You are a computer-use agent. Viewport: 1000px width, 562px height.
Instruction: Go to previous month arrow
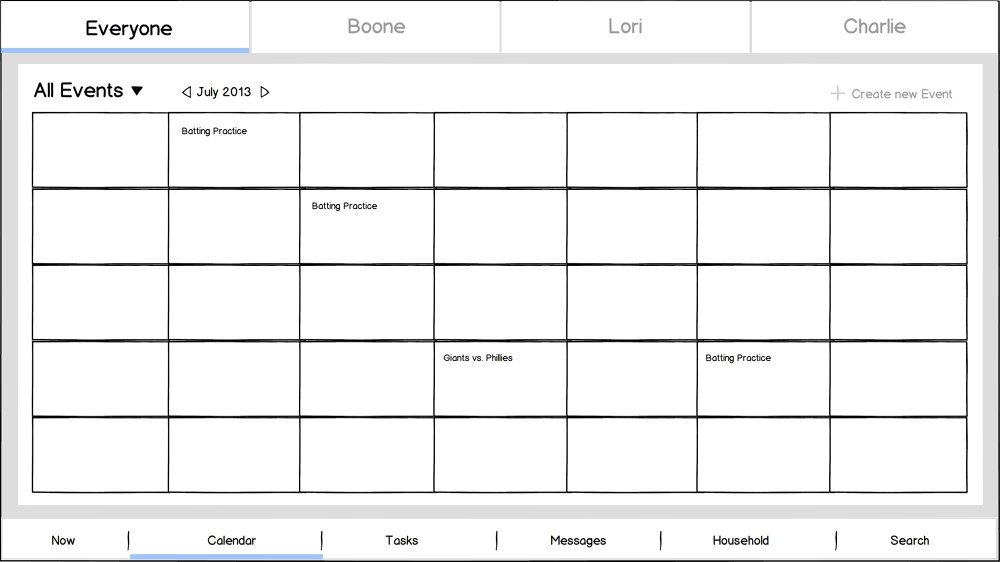[186, 92]
